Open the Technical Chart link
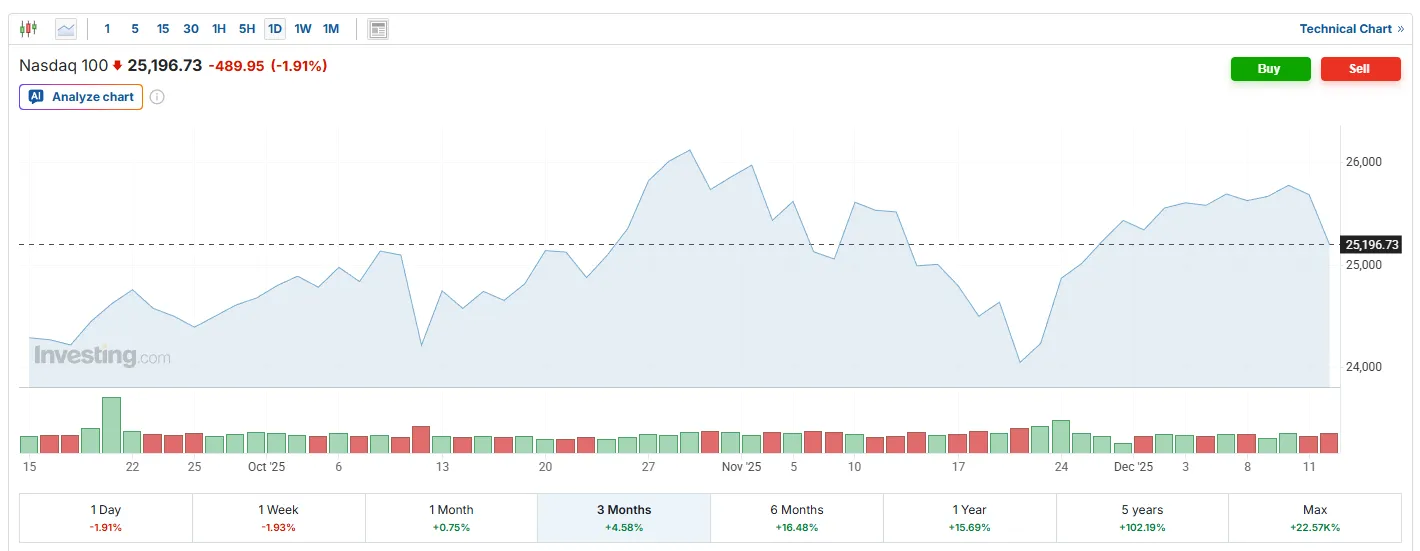 tap(1351, 29)
